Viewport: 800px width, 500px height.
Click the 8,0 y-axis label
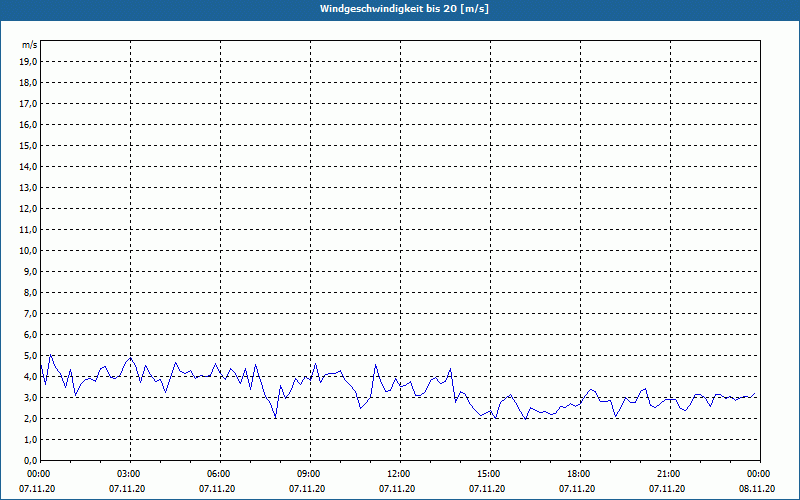coord(30,292)
